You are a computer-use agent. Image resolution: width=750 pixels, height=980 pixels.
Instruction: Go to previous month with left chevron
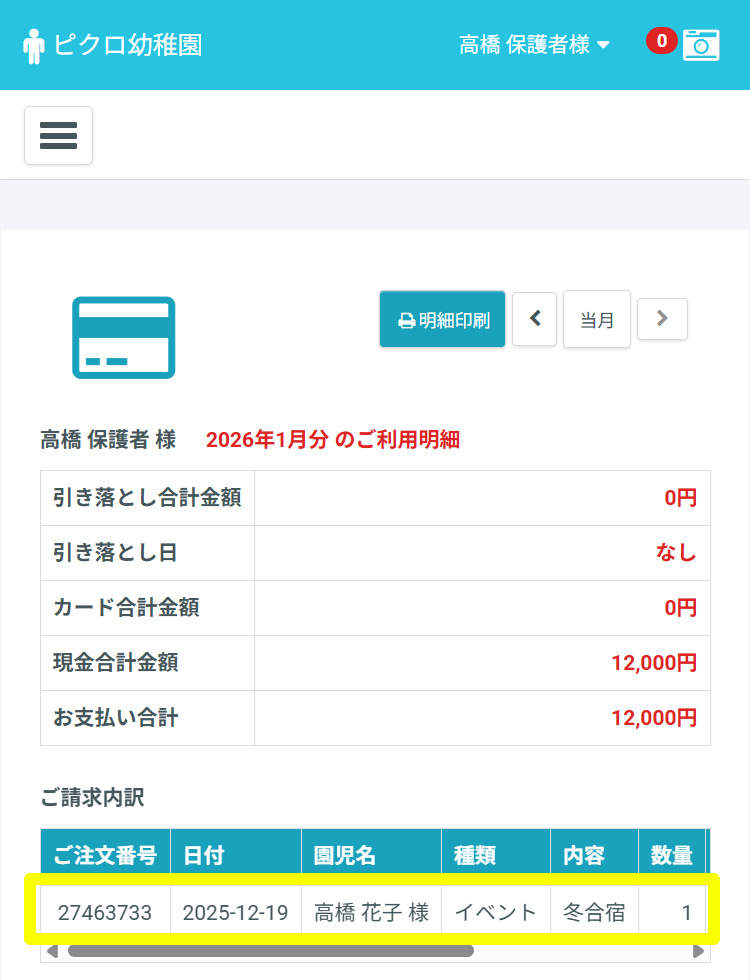(534, 319)
